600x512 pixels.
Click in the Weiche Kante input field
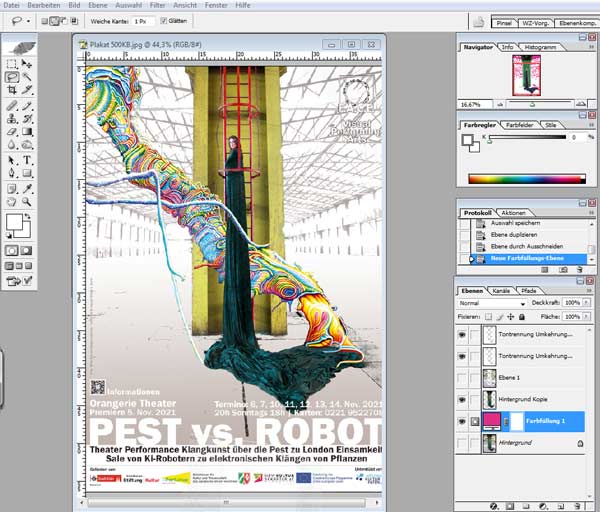tap(142, 20)
